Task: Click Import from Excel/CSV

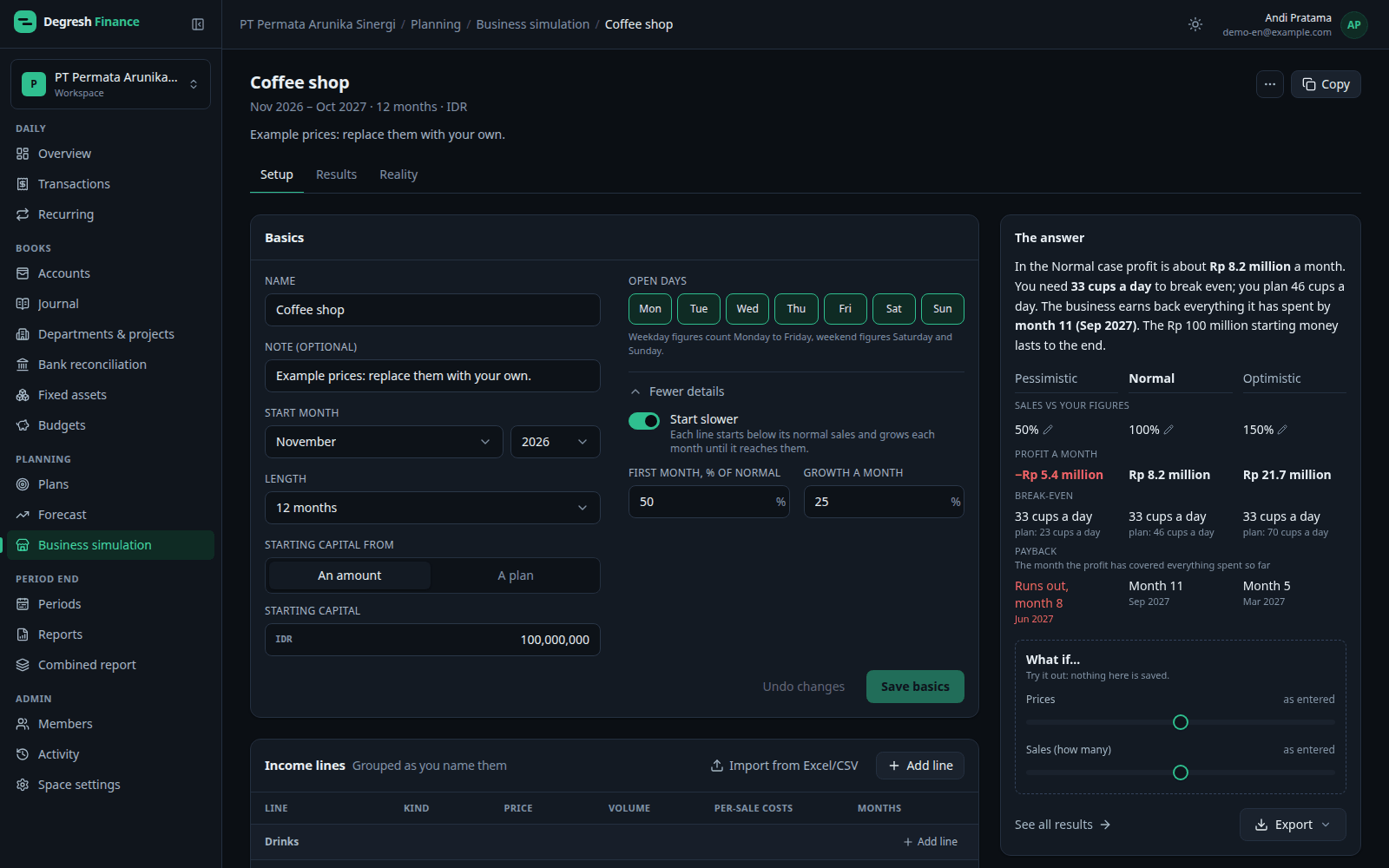Action: [x=784, y=766]
